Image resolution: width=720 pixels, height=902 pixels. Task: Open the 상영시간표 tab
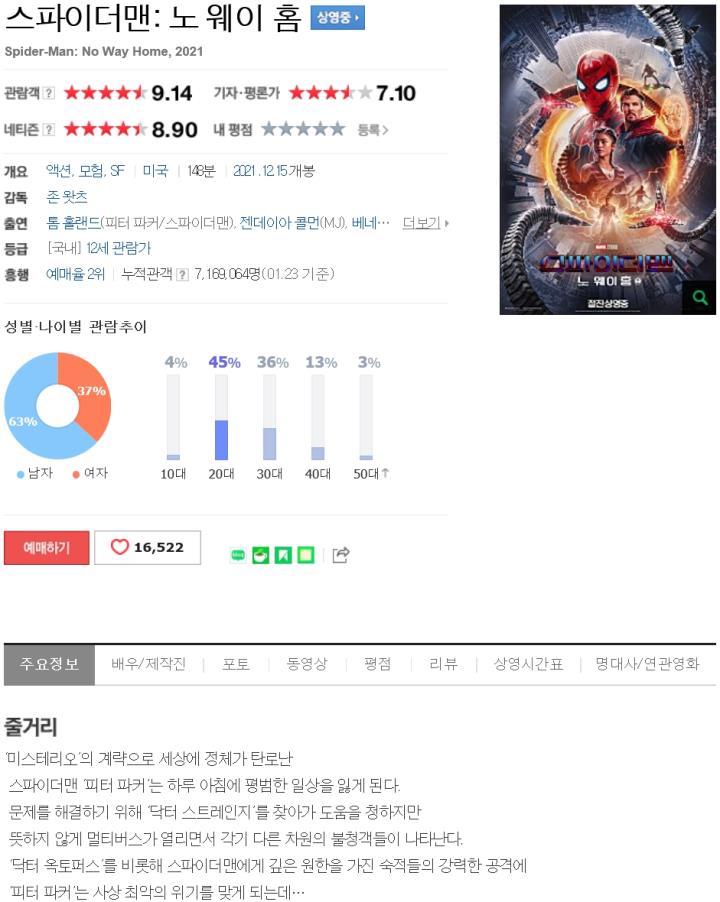pyautogui.click(x=528, y=664)
